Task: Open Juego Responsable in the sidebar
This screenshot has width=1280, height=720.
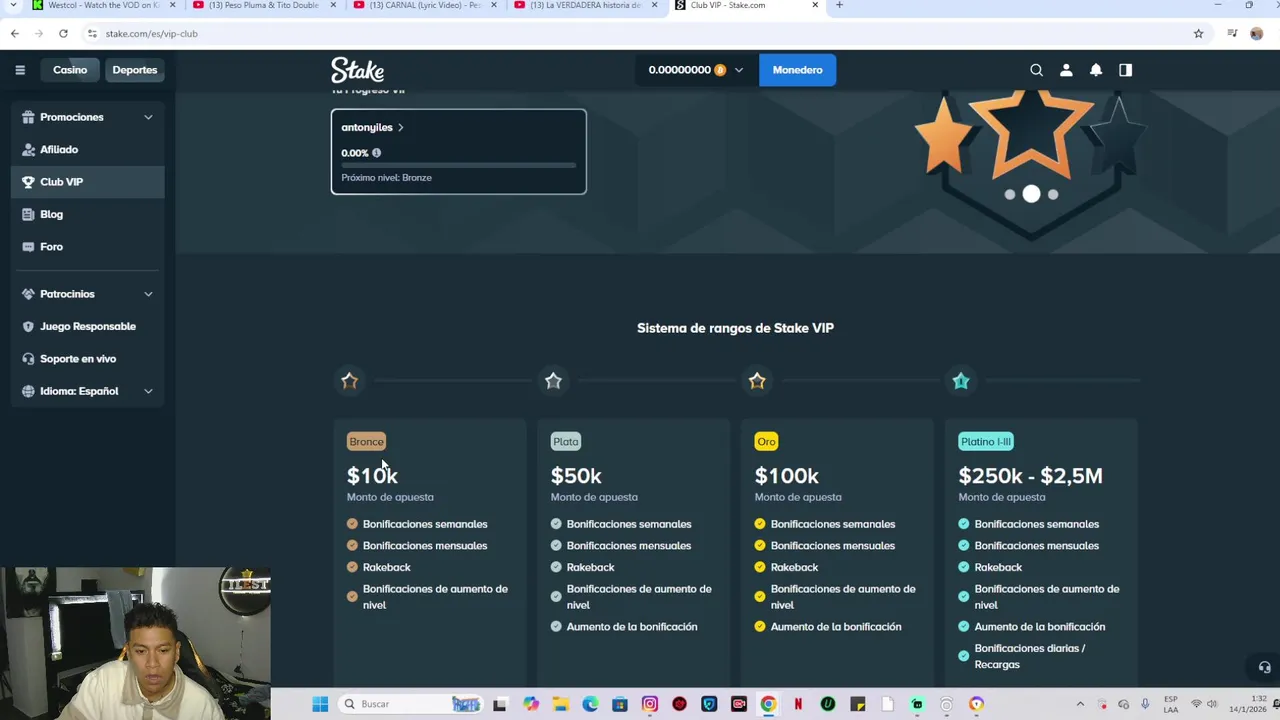Action: 88,326
